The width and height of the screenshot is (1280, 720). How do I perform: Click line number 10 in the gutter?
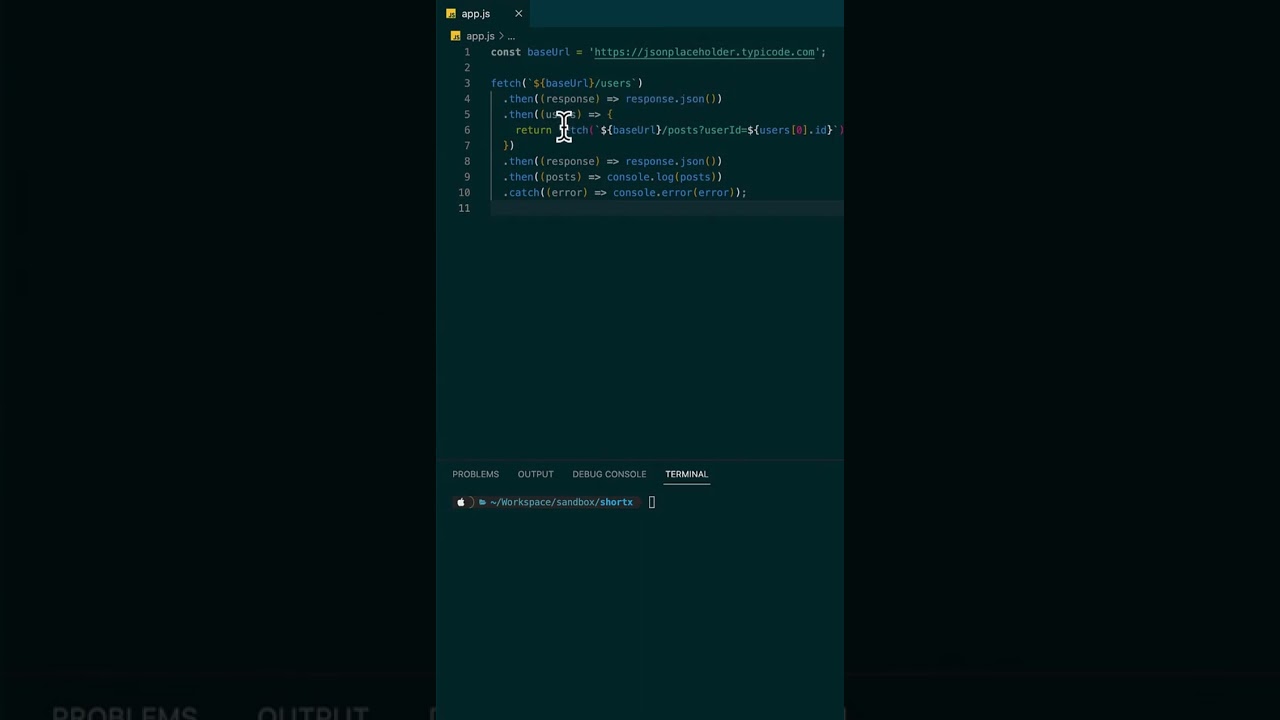click(464, 192)
